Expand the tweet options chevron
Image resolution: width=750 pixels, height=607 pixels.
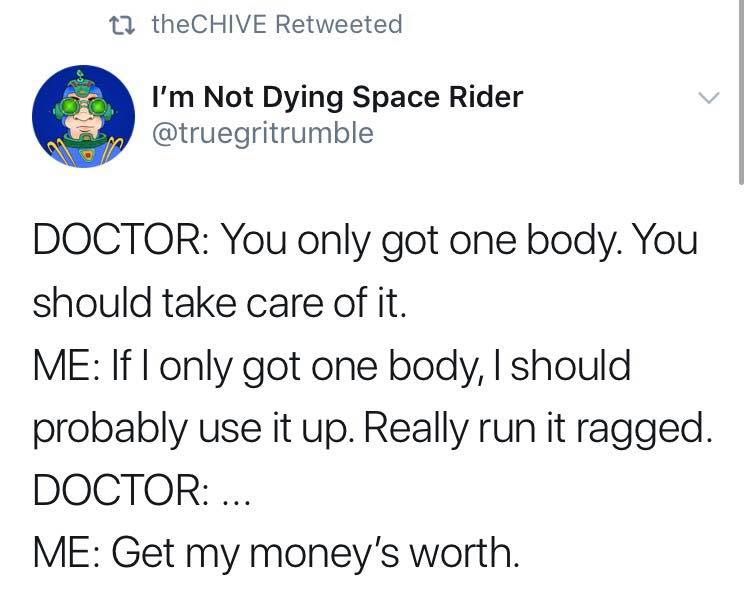tap(708, 98)
